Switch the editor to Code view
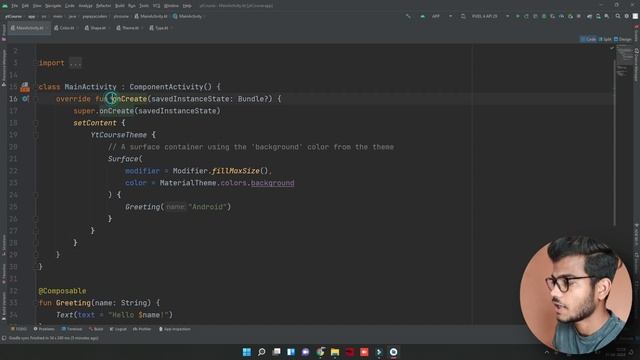The height and width of the screenshot is (360, 640). tap(588, 39)
